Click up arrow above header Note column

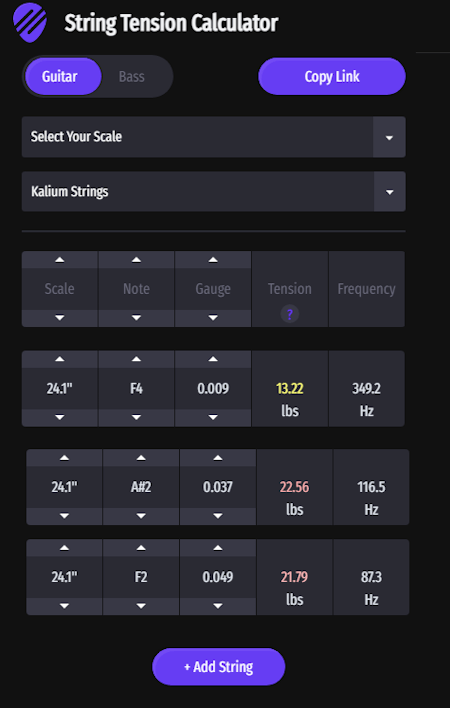[136, 260]
